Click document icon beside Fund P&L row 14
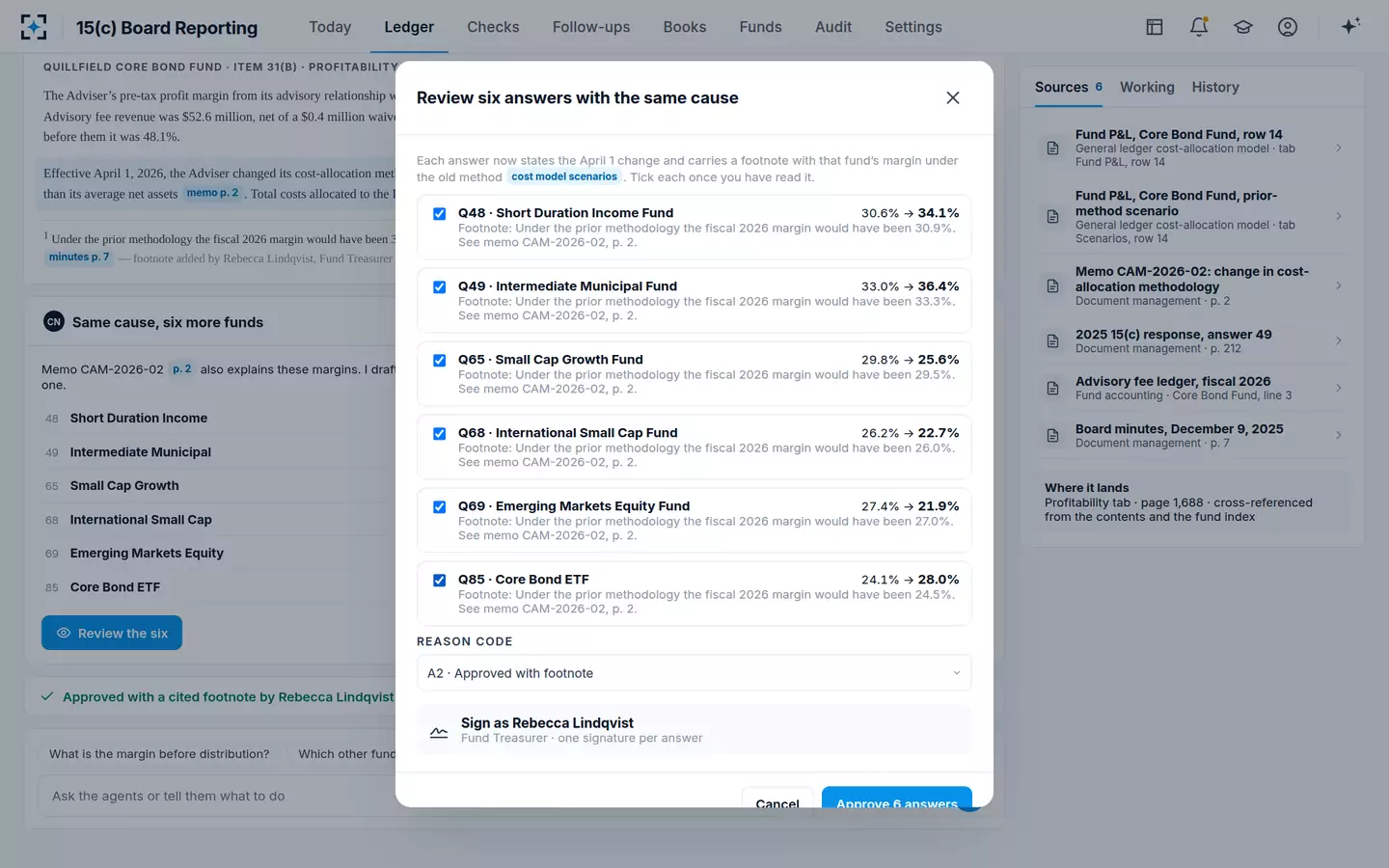 [1053, 149]
